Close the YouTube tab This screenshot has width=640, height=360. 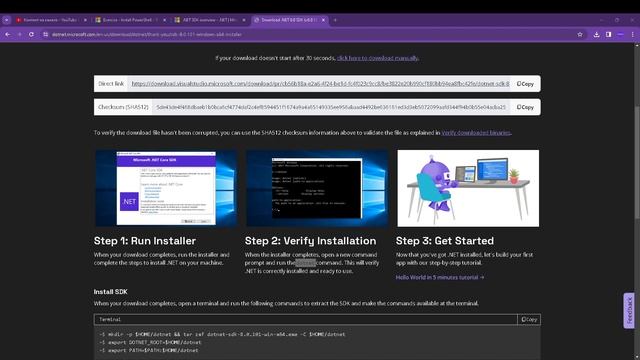point(85,20)
